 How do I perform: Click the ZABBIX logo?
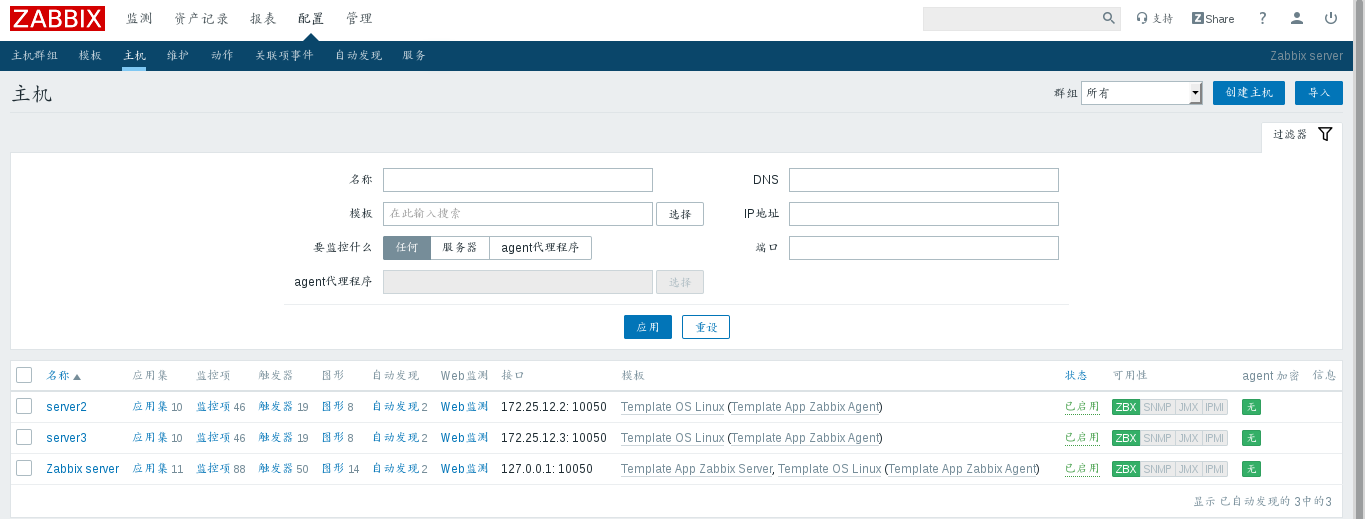click(57, 18)
